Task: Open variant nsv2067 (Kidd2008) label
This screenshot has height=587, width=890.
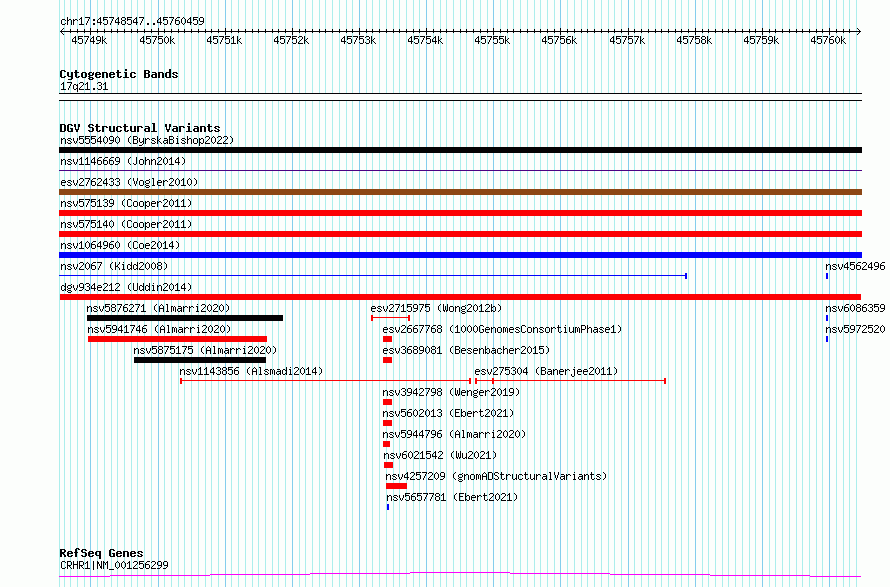Action: (114, 266)
